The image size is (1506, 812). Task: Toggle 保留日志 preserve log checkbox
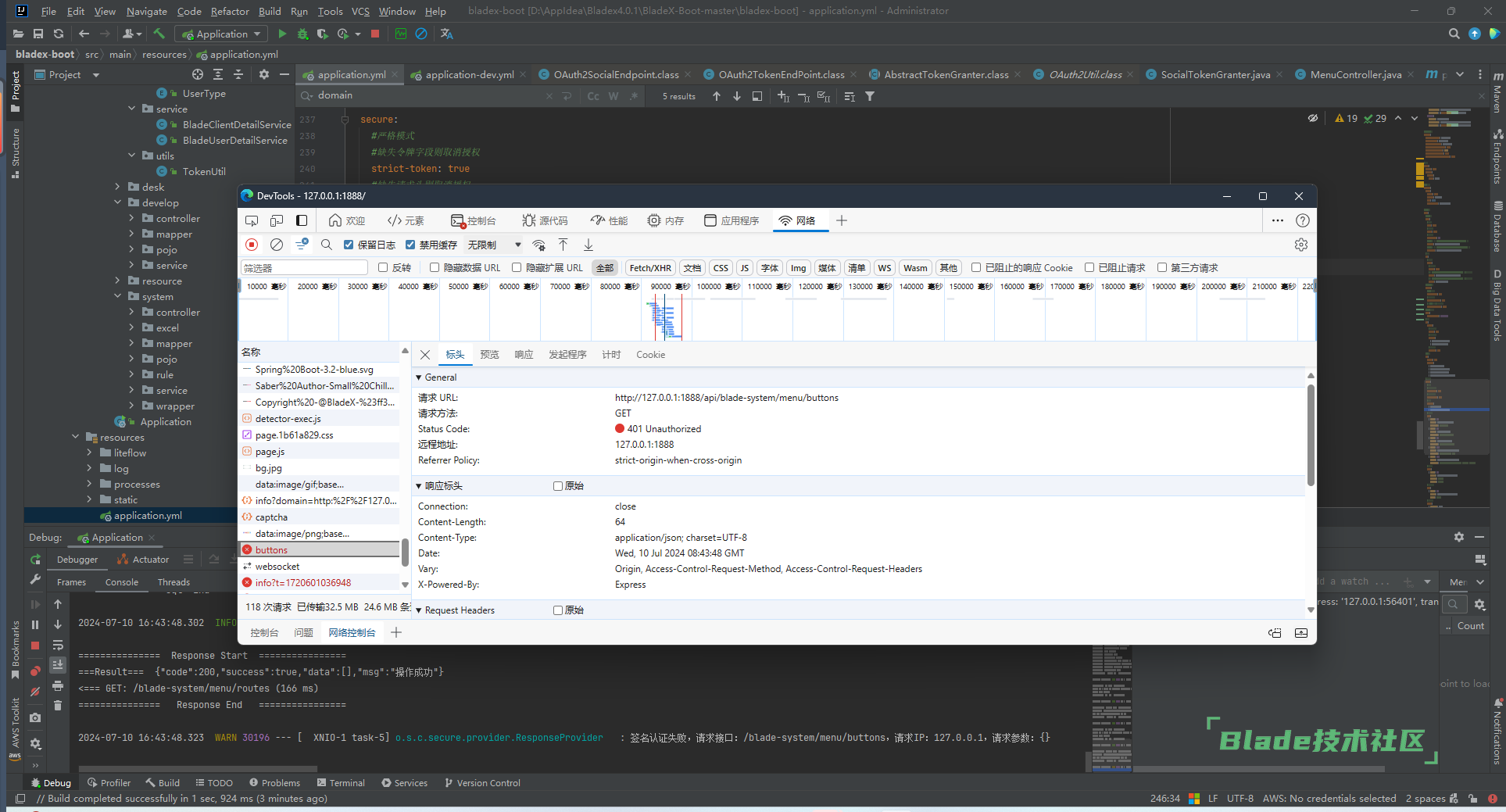click(x=349, y=245)
